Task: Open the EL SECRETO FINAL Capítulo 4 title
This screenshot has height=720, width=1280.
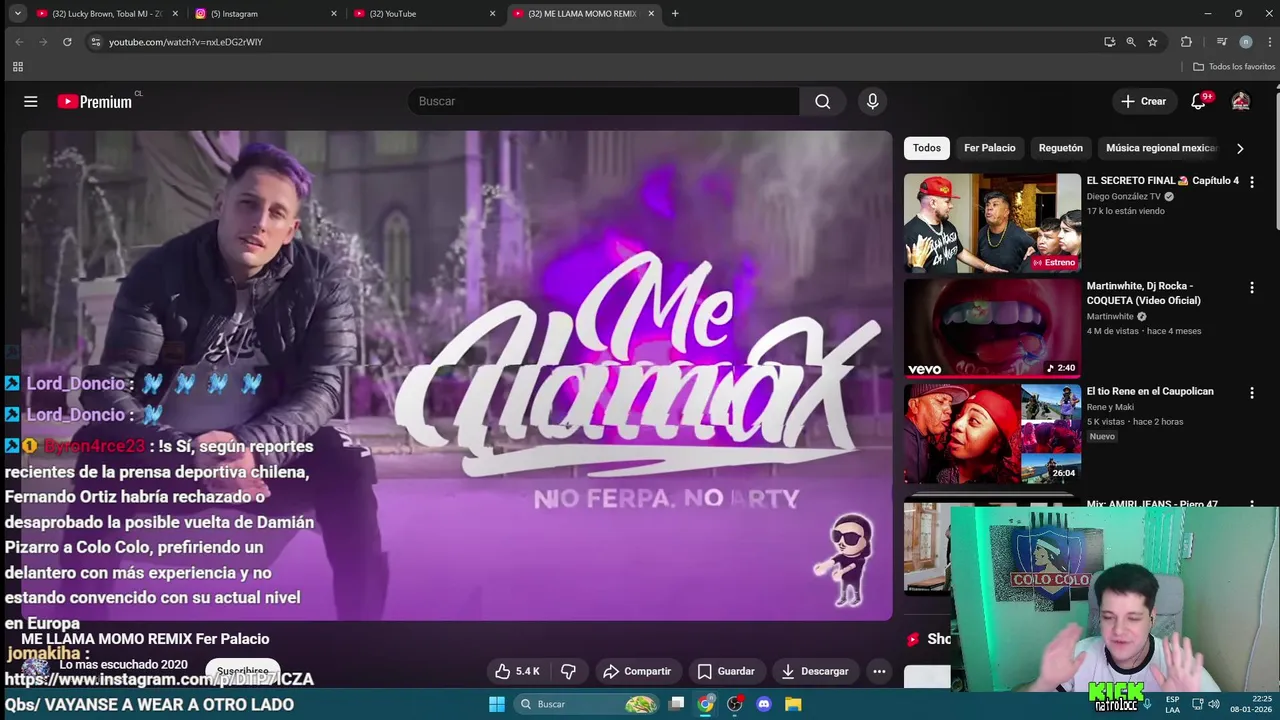Action: pyautogui.click(x=1162, y=181)
